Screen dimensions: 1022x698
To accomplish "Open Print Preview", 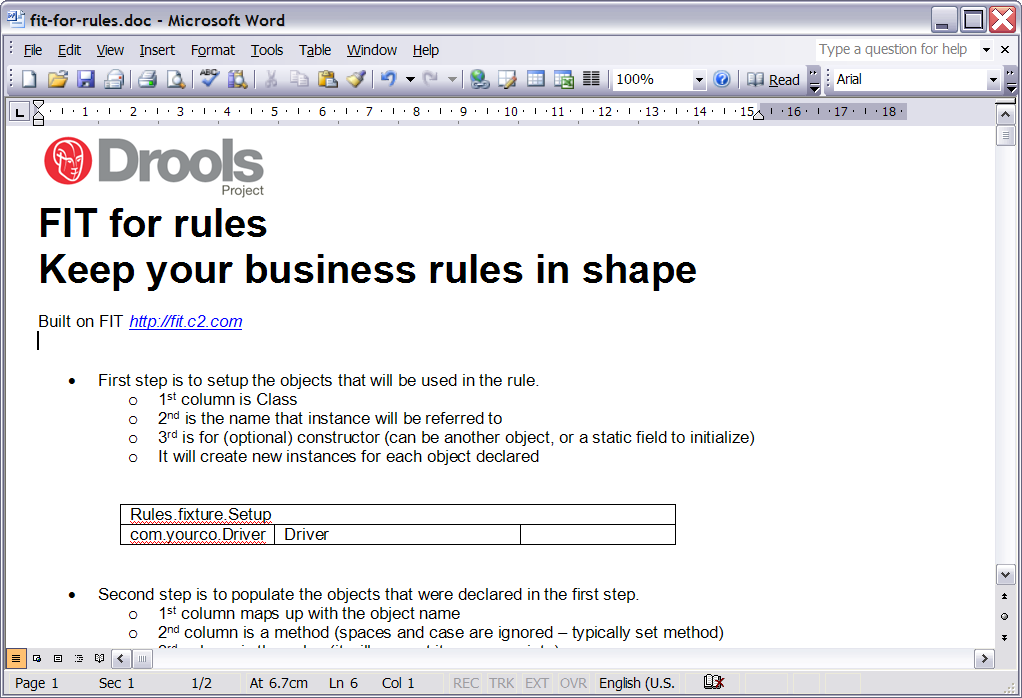I will [x=175, y=80].
